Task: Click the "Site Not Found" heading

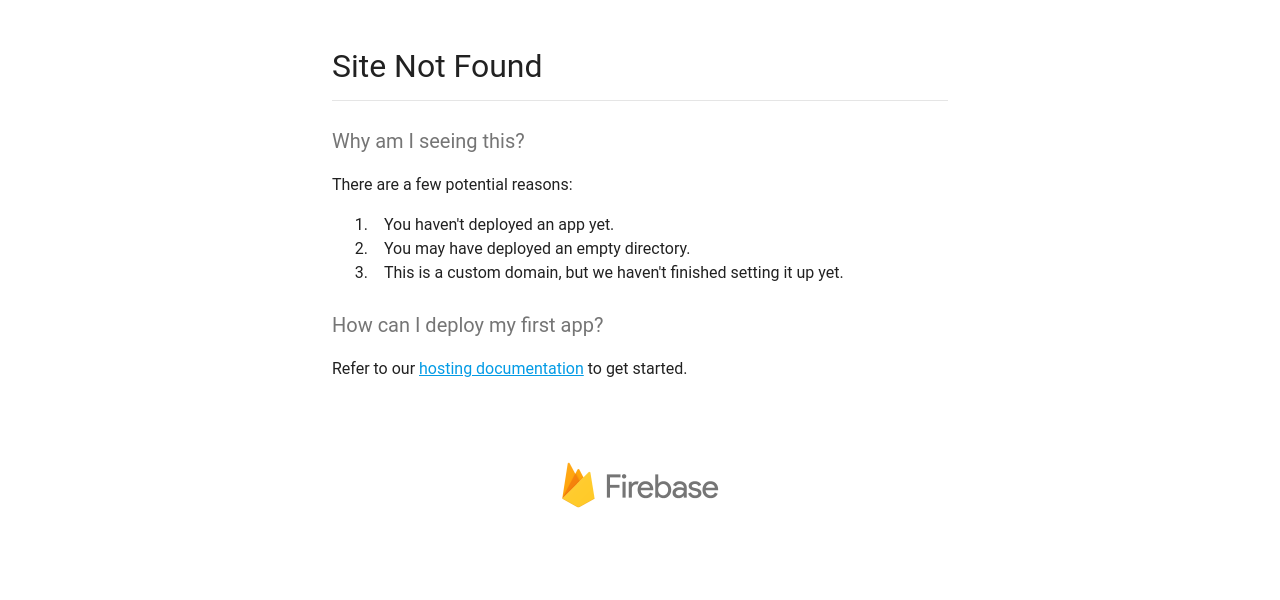Action: point(437,67)
